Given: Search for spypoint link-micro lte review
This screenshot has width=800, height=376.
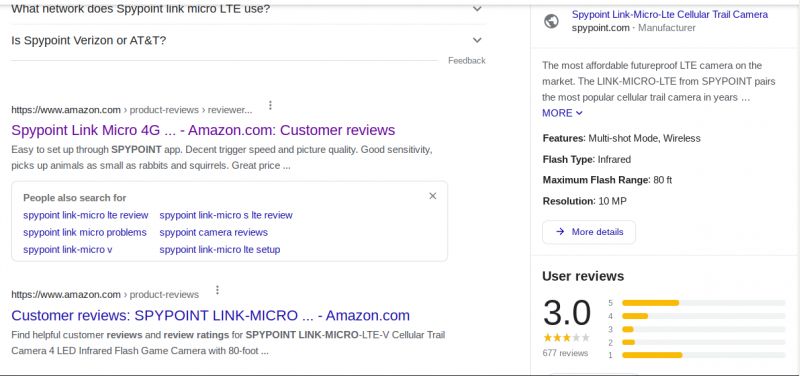Looking at the screenshot, I should point(86,215).
